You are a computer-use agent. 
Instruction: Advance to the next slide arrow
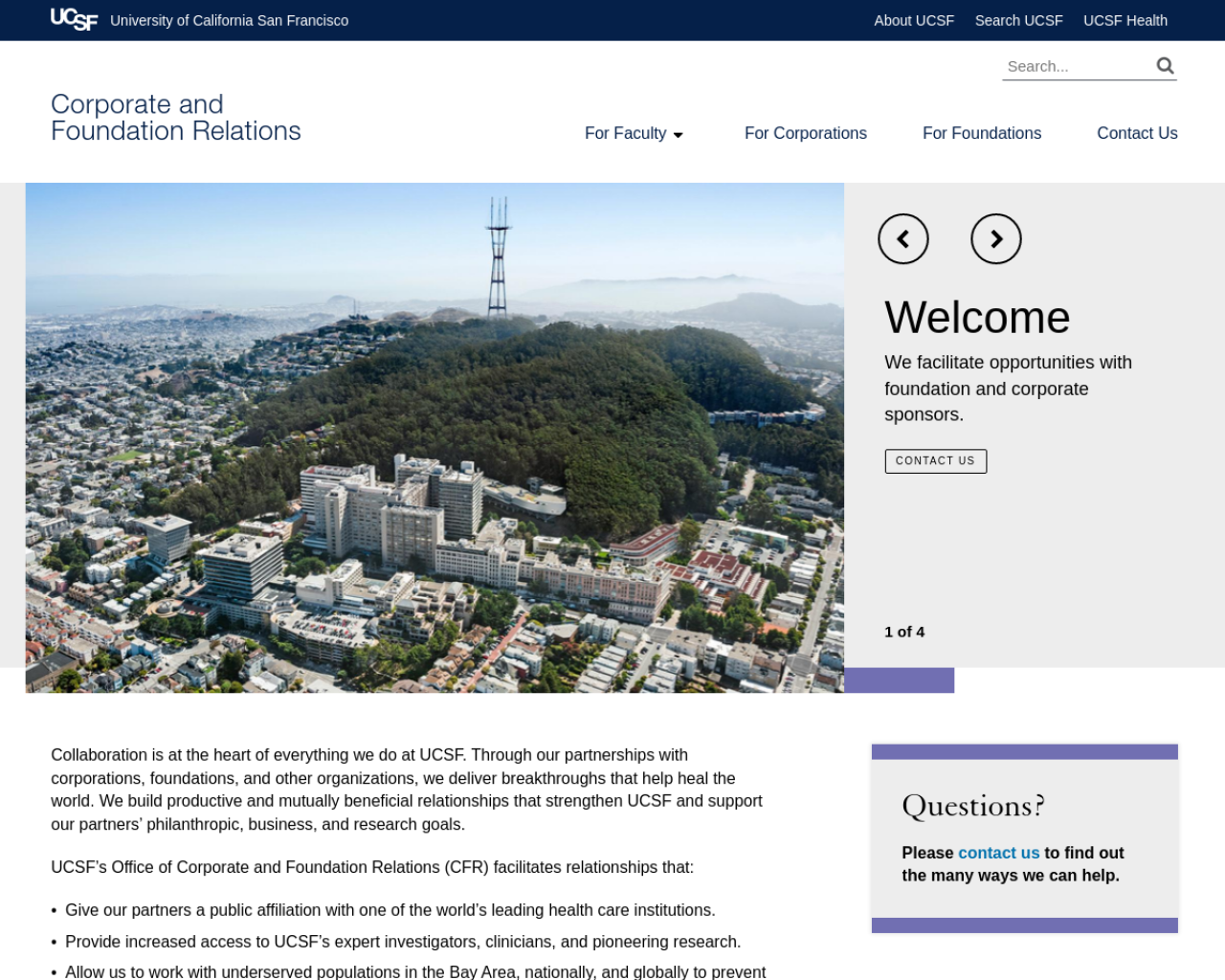pyautogui.click(x=995, y=238)
